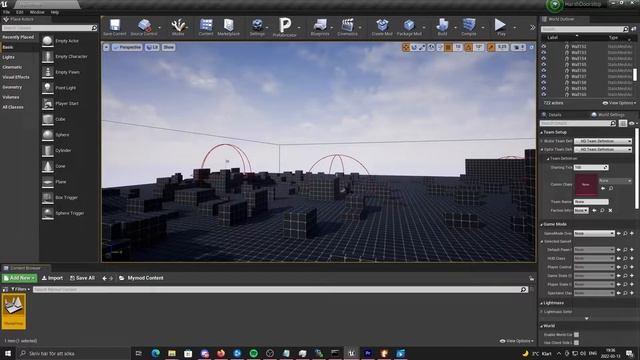Open the Window menu

(x=37, y=12)
